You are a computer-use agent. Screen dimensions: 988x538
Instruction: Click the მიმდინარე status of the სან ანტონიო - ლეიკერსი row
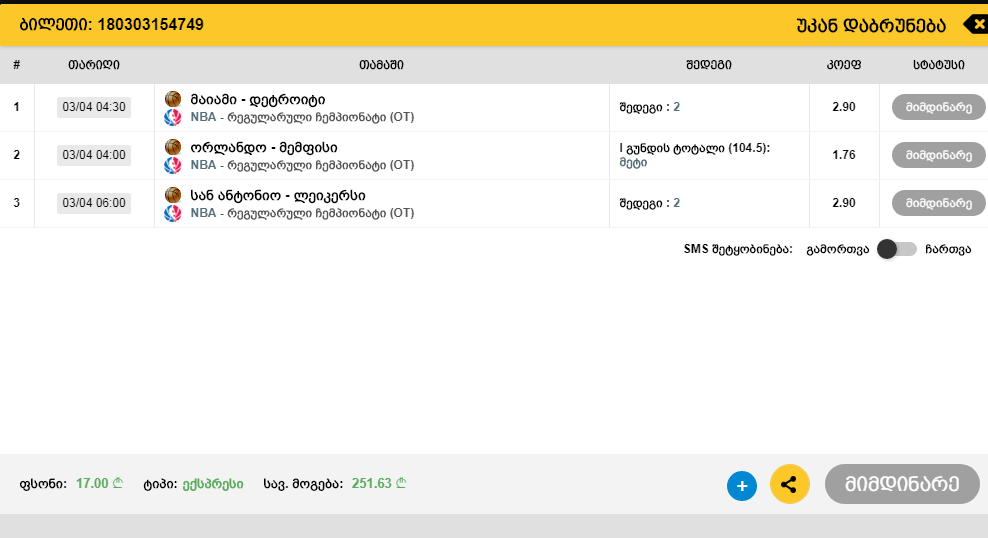click(x=938, y=203)
